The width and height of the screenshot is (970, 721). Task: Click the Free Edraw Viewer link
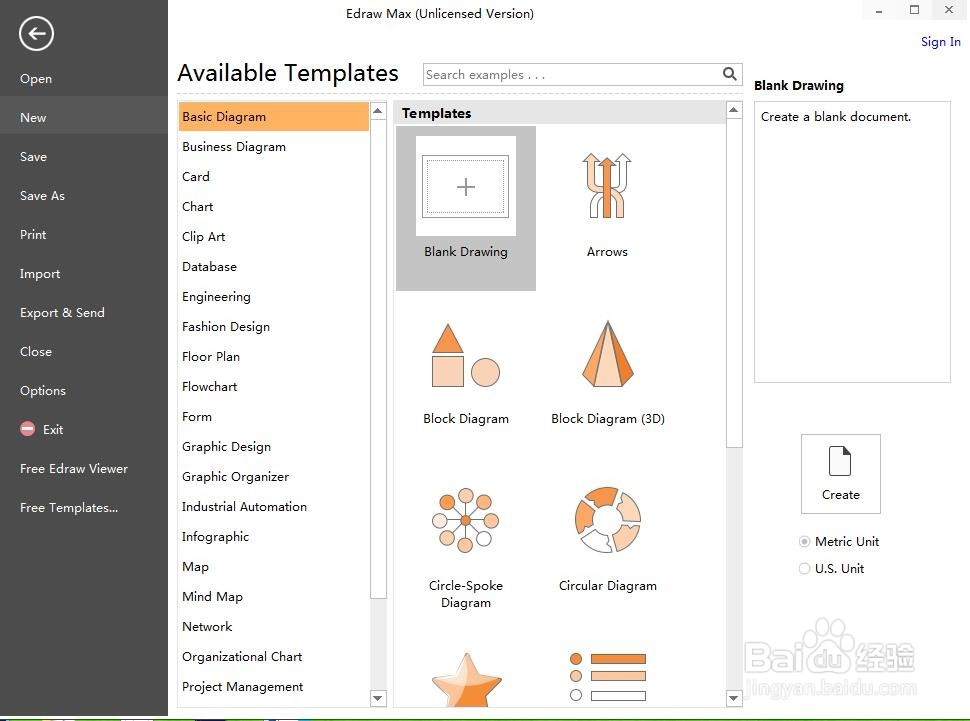(74, 468)
